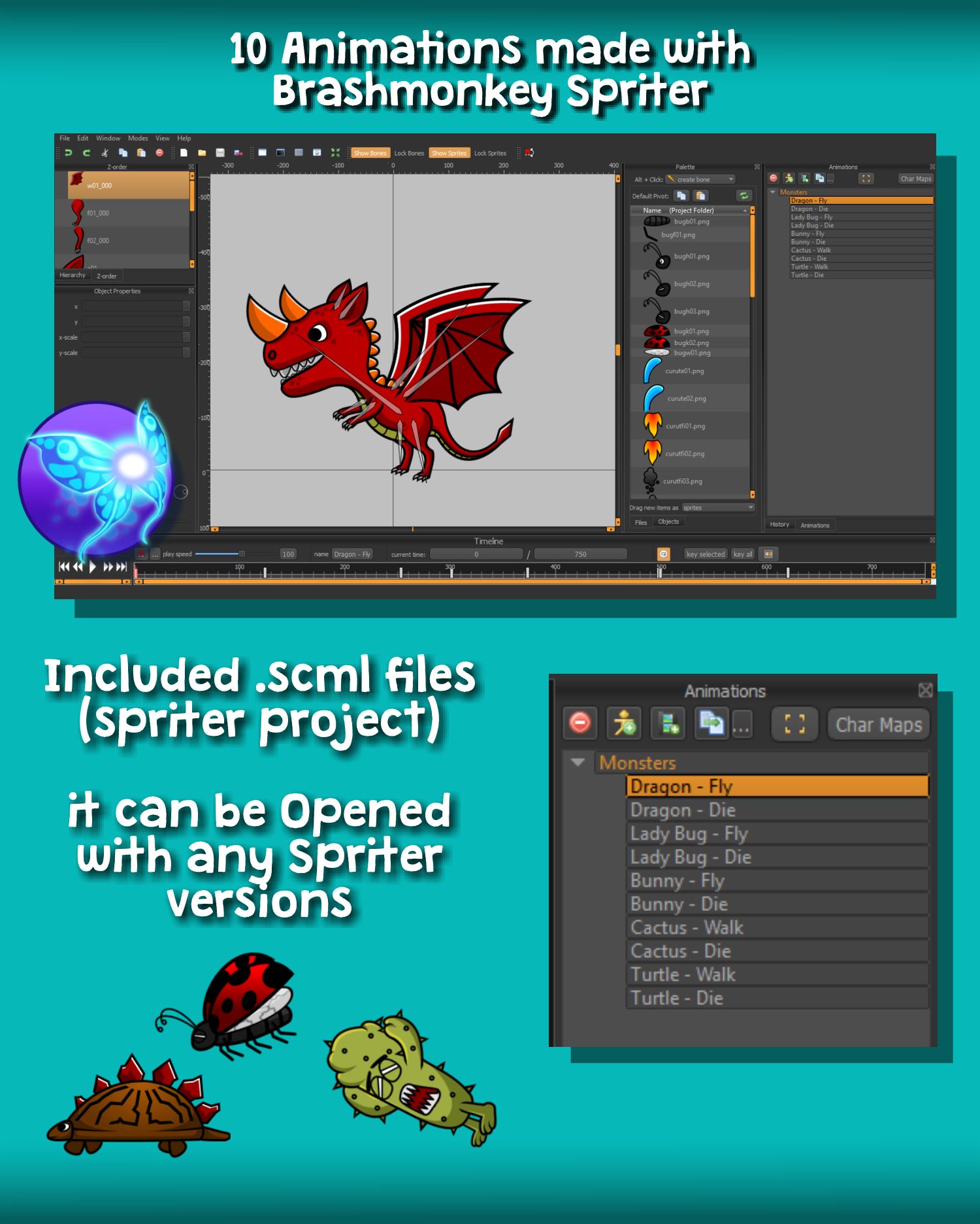Click the timeline keyframe at frame 500
Screen dimensions: 980x1224
660,573
